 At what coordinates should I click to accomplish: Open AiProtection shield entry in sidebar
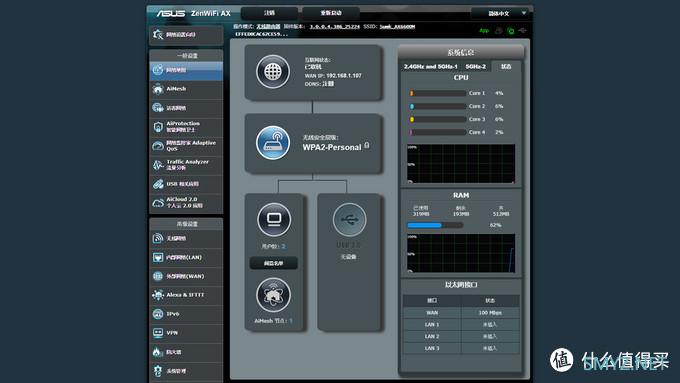point(186,127)
